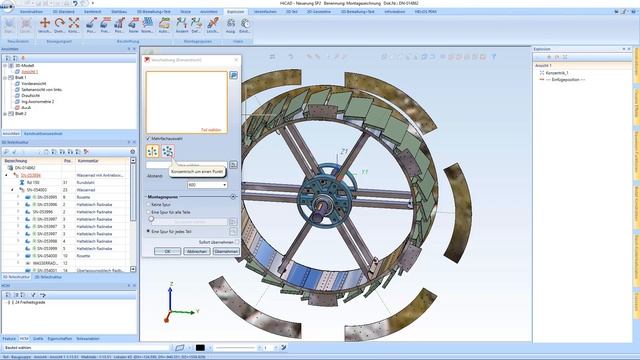Viewport: 640px width, 360px height.
Task: Expand the SN-053995 Rosette row
Action: click(18, 197)
